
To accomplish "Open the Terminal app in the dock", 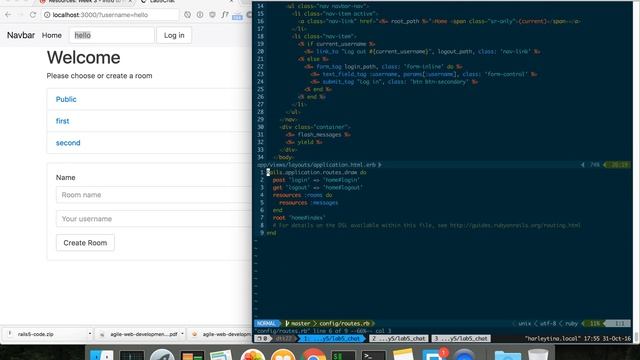I will coord(373,354).
